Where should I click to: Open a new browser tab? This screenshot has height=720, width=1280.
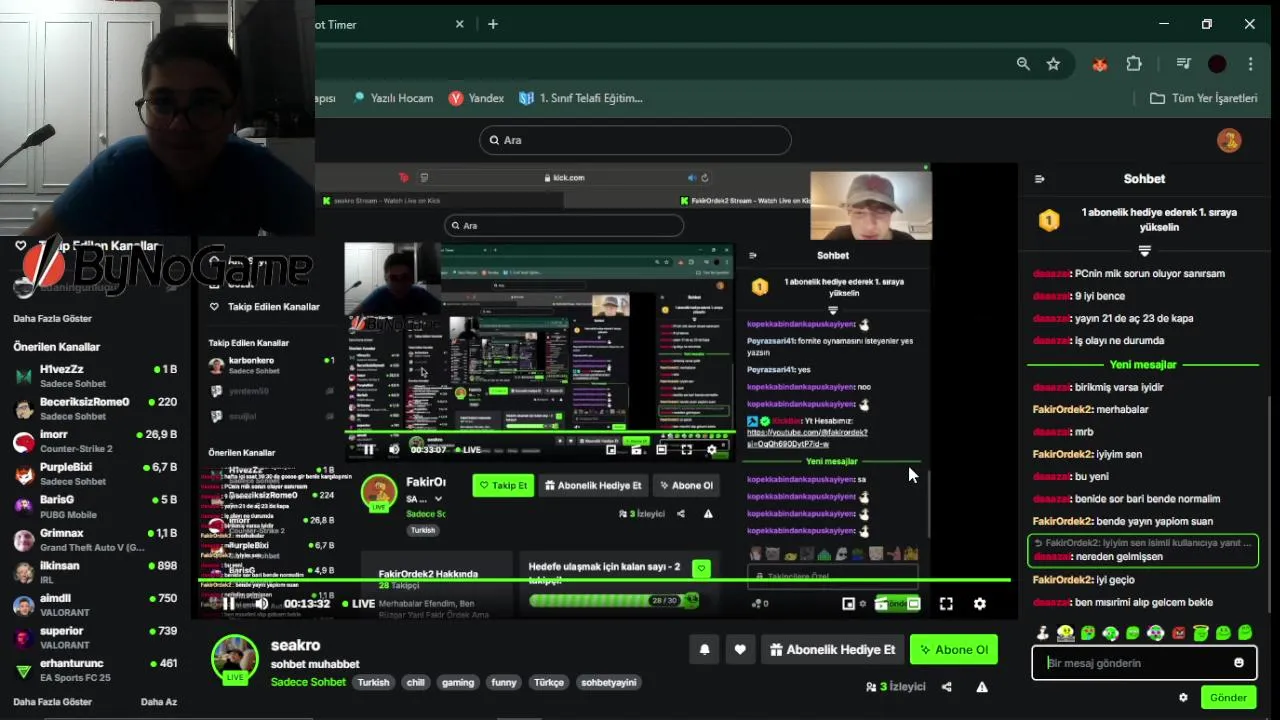[493, 24]
